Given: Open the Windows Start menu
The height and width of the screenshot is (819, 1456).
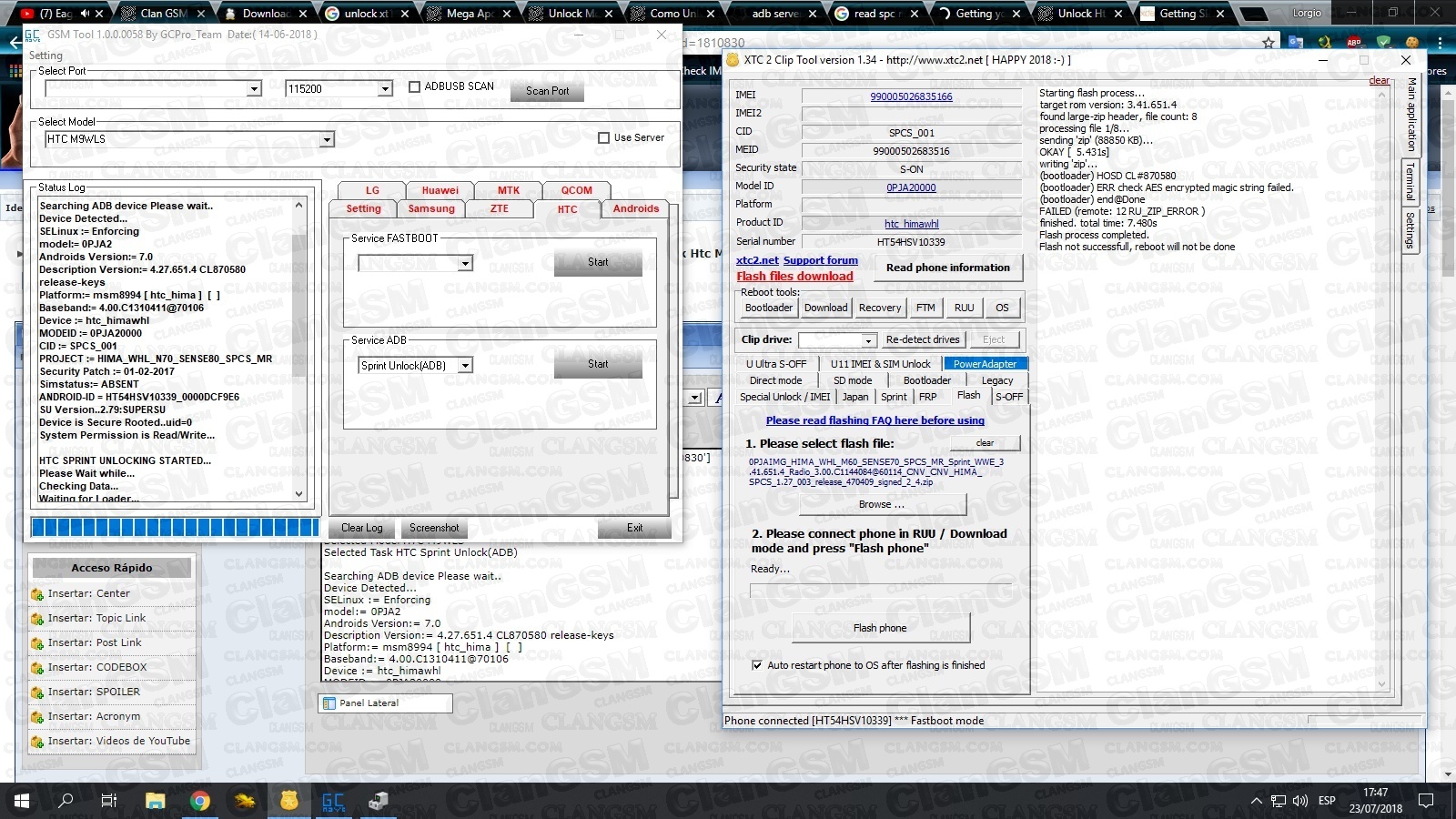Looking at the screenshot, I should [x=21, y=801].
